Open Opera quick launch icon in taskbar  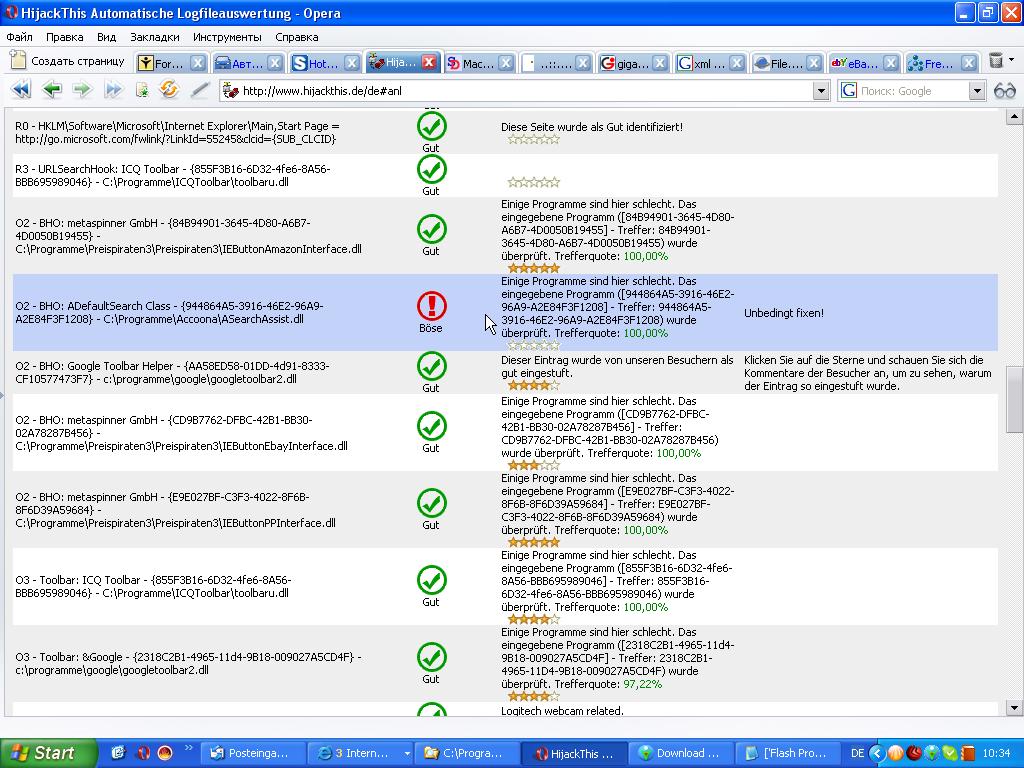pyautogui.click(x=142, y=753)
